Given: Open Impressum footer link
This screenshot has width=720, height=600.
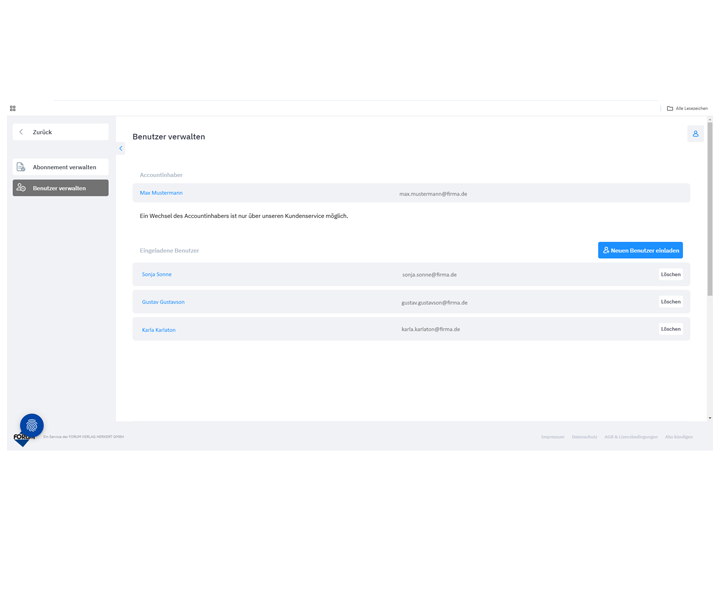Looking at the screenshot, I should click(x=552, y=437).
